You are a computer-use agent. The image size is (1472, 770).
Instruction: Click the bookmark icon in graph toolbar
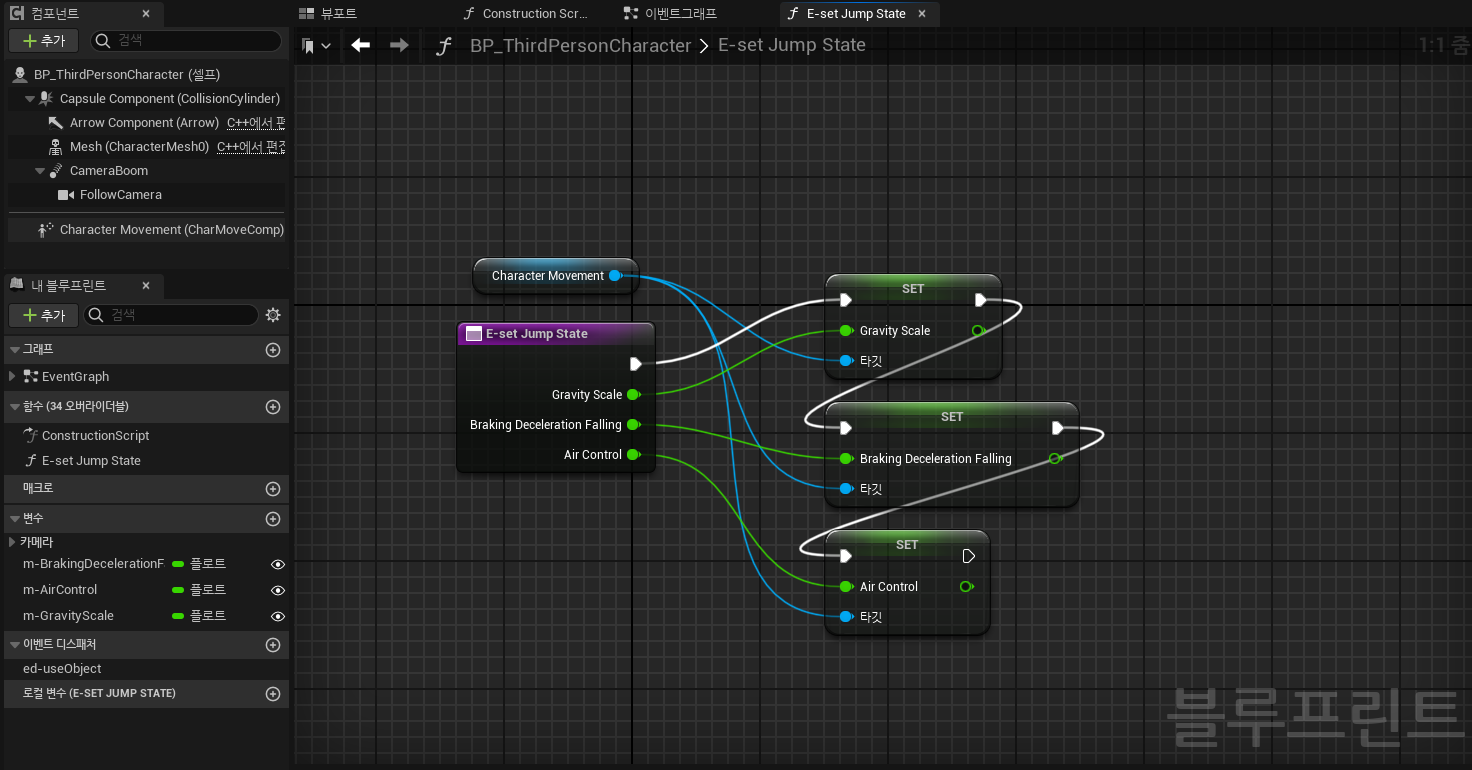(309, 46)
